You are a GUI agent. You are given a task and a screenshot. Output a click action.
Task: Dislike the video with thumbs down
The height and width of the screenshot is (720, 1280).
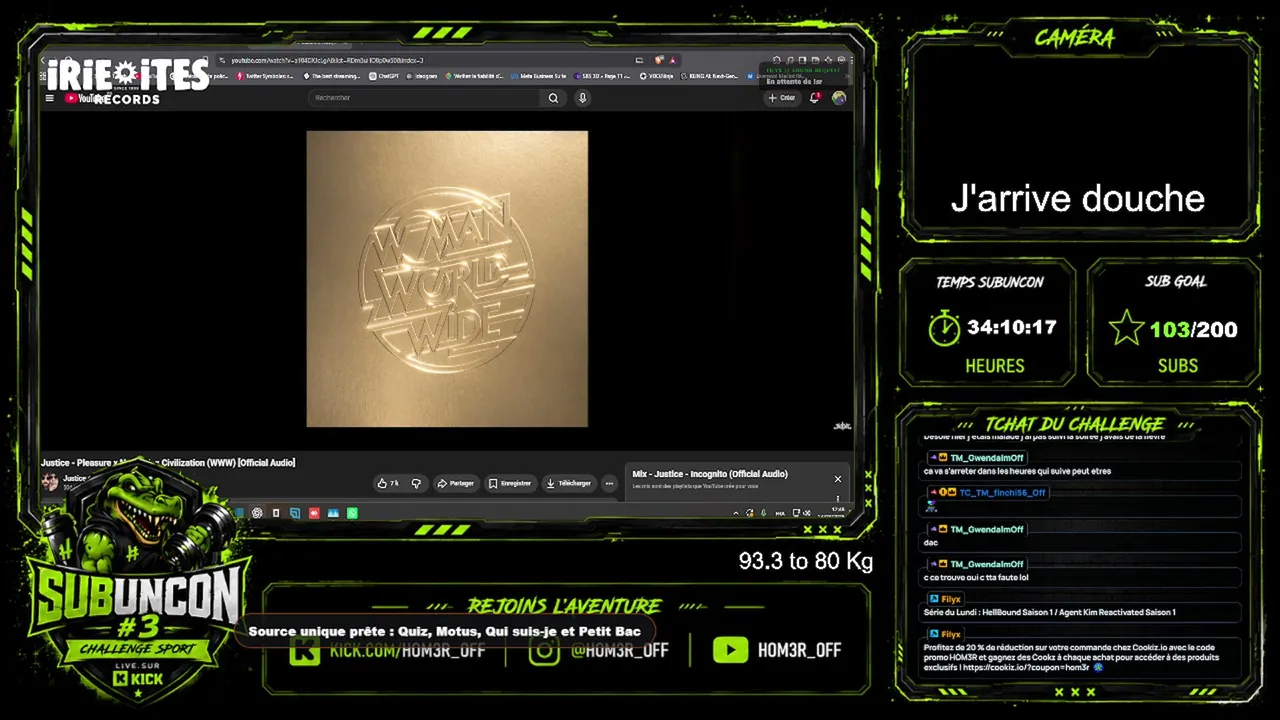coord(417,483)
